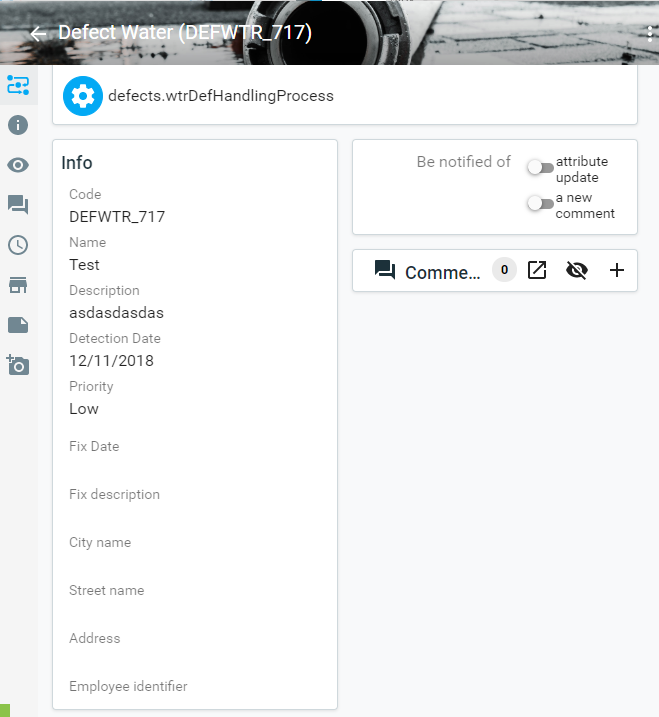Open the storefront sidebar icon
Screen dimensions: 659x717
point(18,285)
